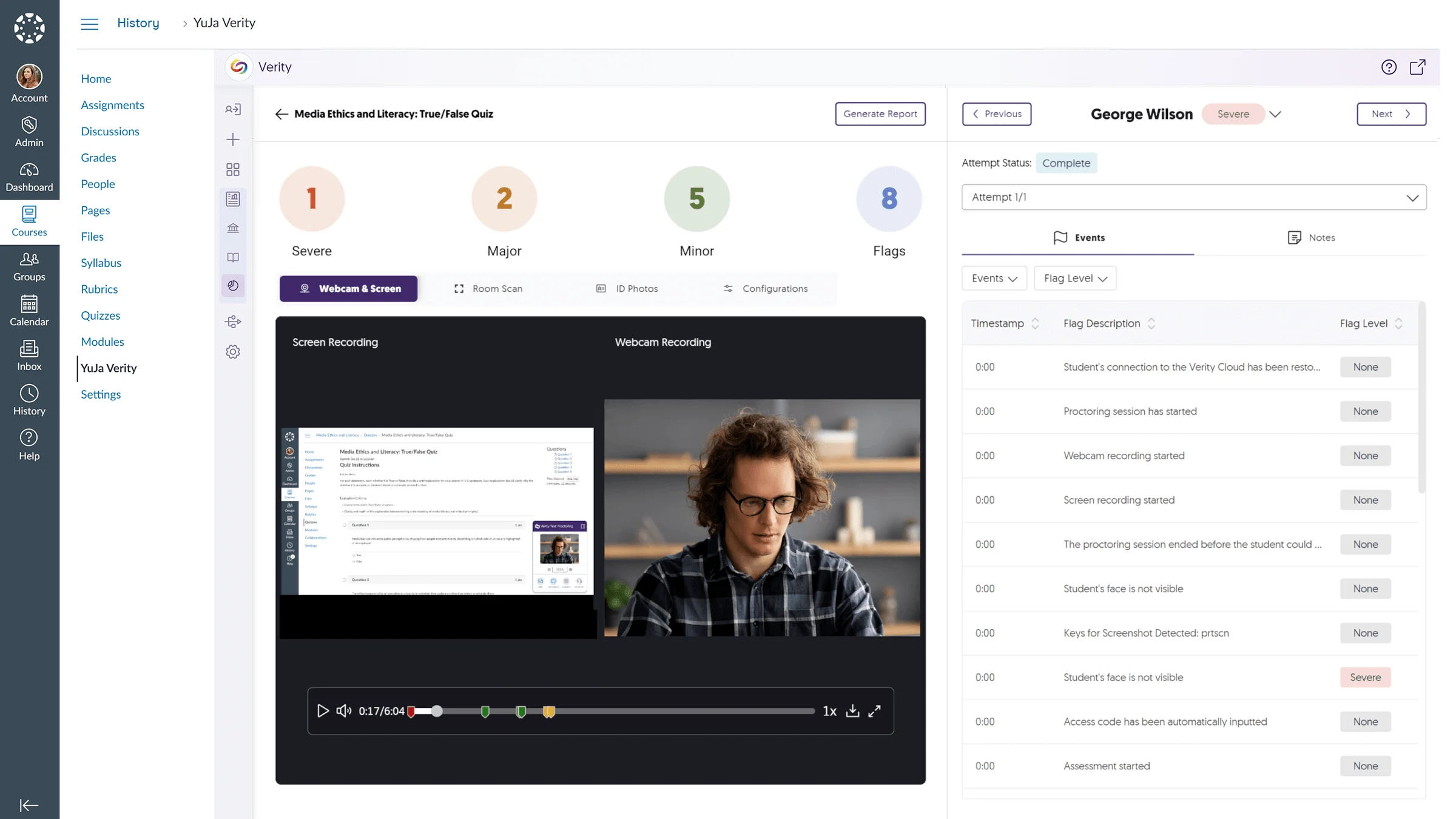Change playback speed 1x
Screen dimensions: 1456x819
click(829, 711)
